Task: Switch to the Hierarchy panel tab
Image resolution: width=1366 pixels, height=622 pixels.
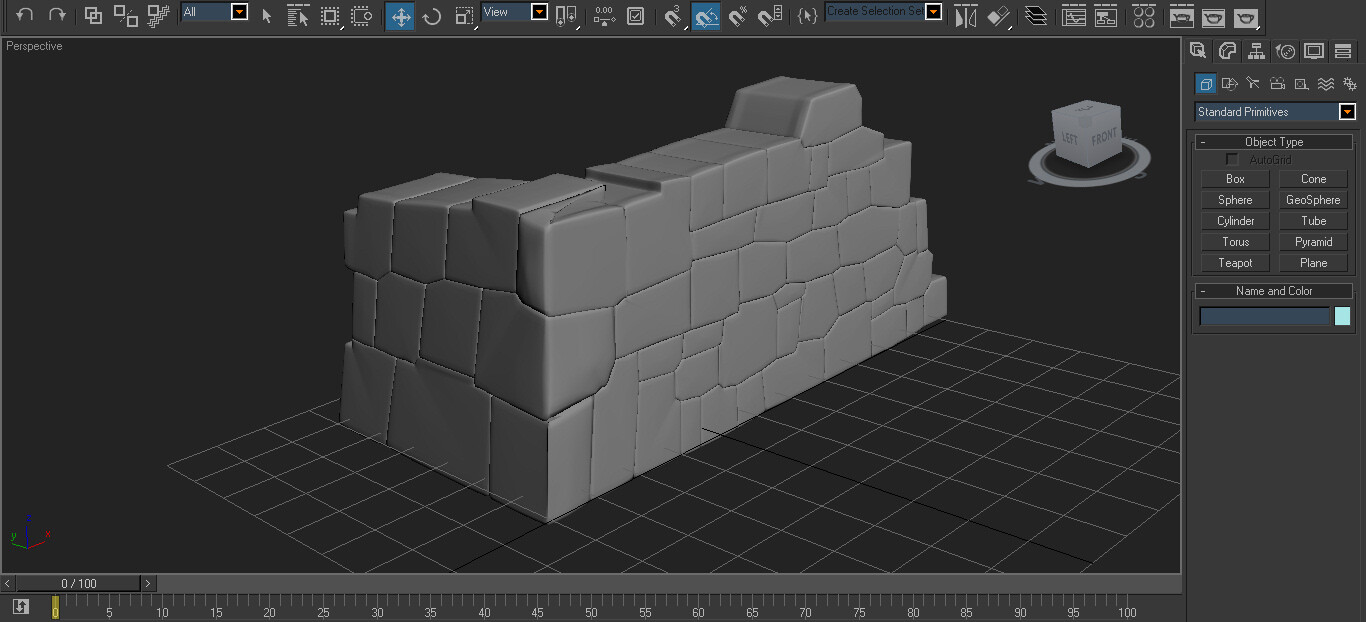Action: pyautogui.click(x=1257, y=51)
